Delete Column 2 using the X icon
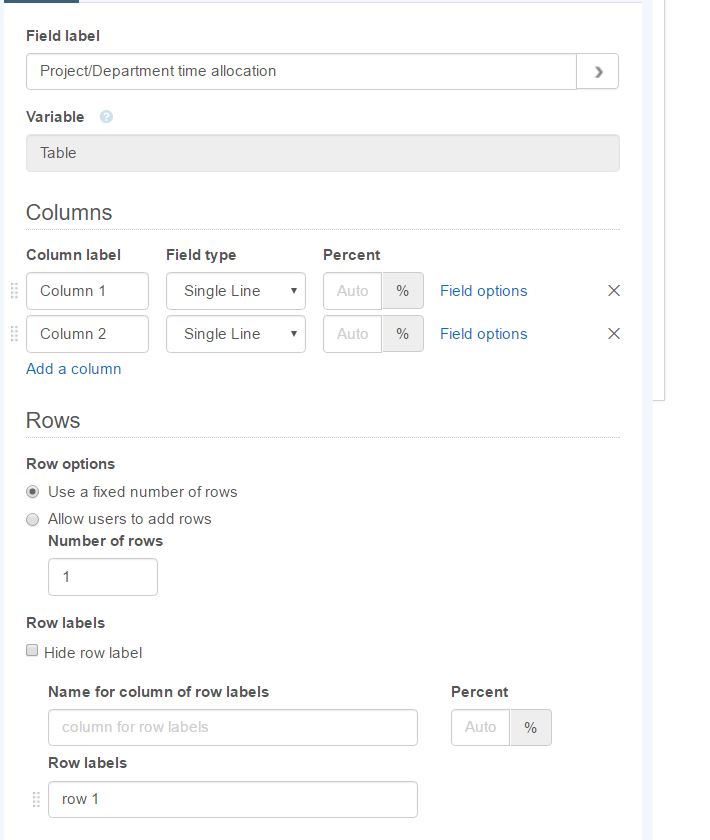 614,334
